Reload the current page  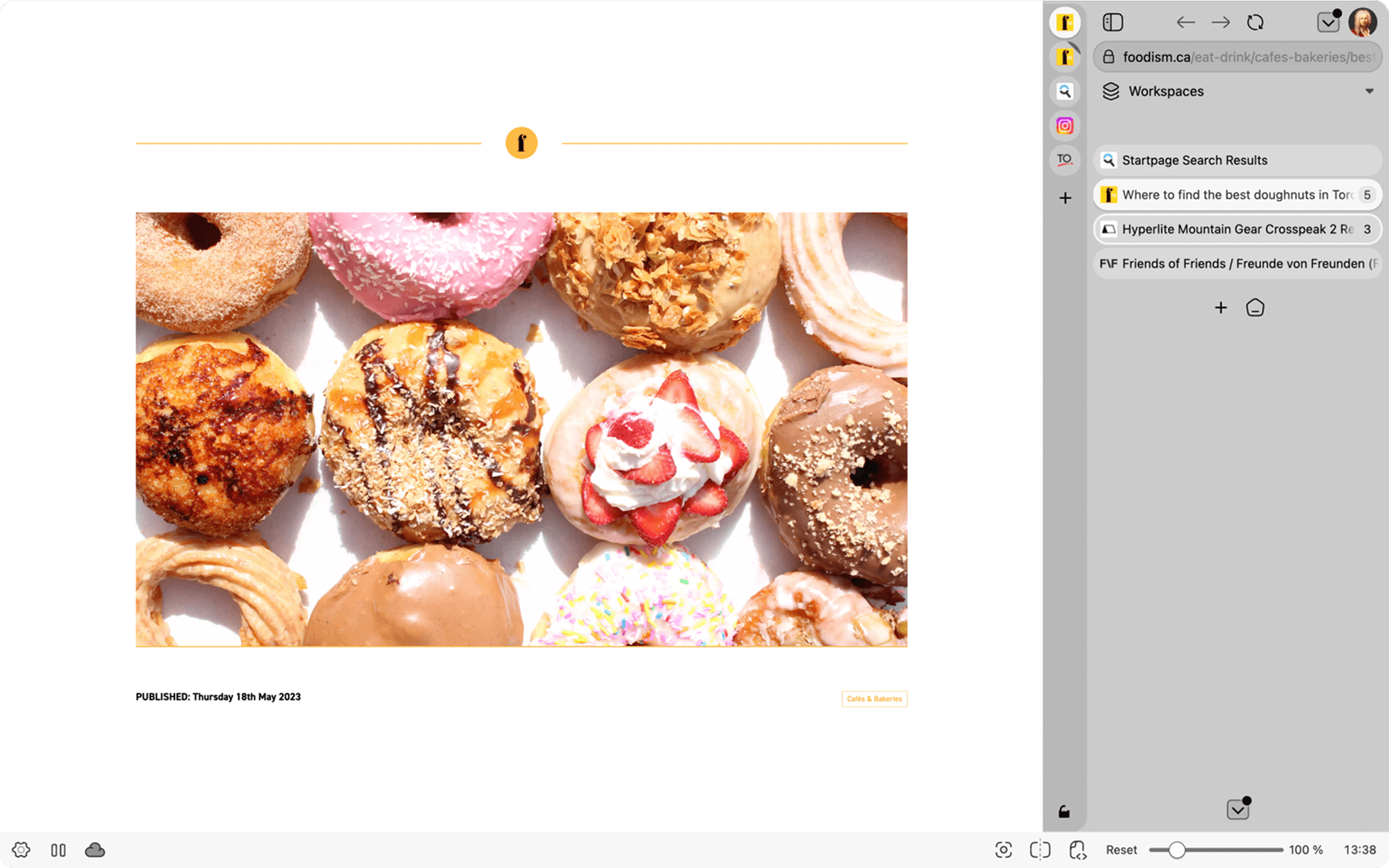point(1255,22)
